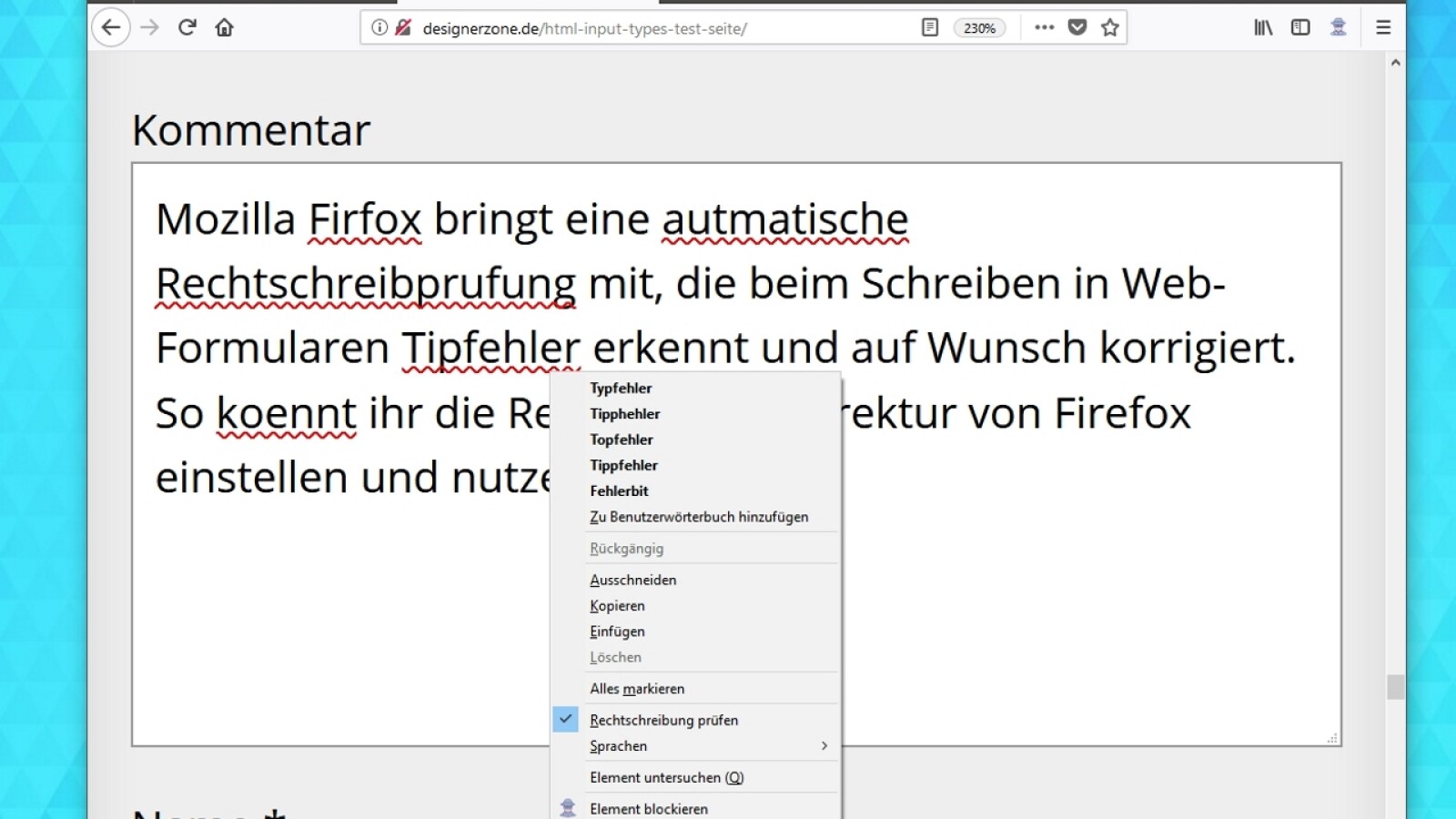Toggle Rechtschreibung prüfen checkmark
1456x819 pixels.
(663, 720)
